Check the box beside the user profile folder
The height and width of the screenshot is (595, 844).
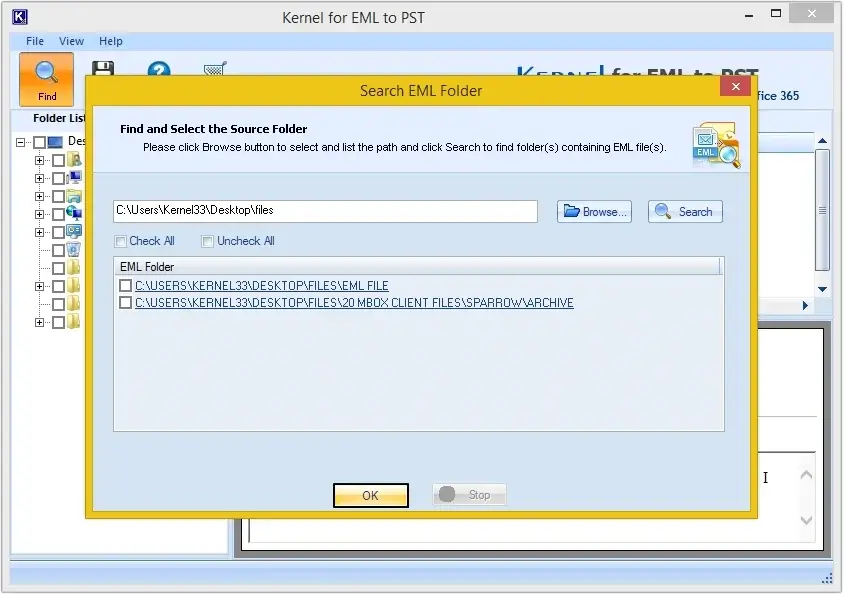[58, 160]
